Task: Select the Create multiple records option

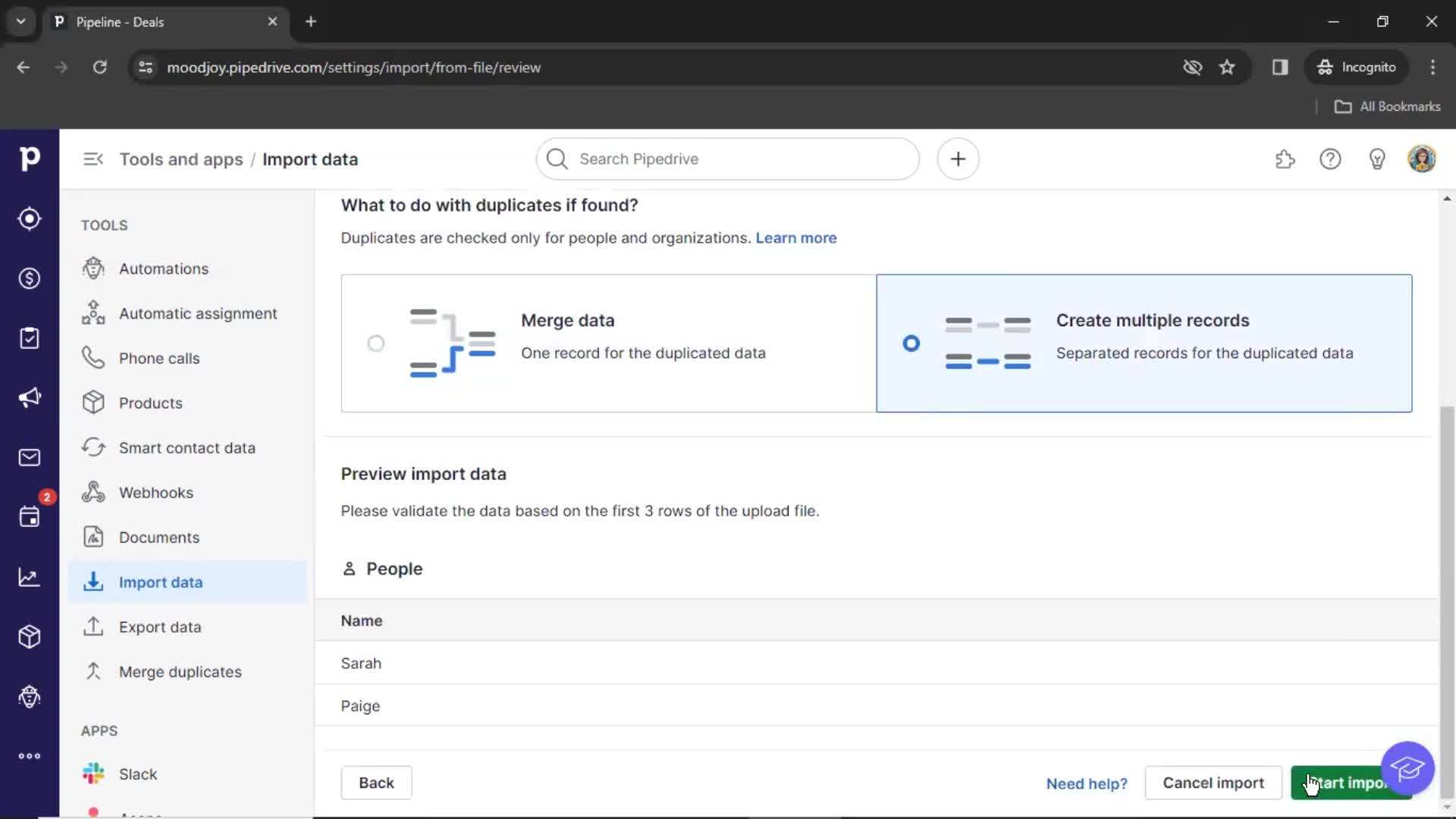Action: click(x=911, y=343)
